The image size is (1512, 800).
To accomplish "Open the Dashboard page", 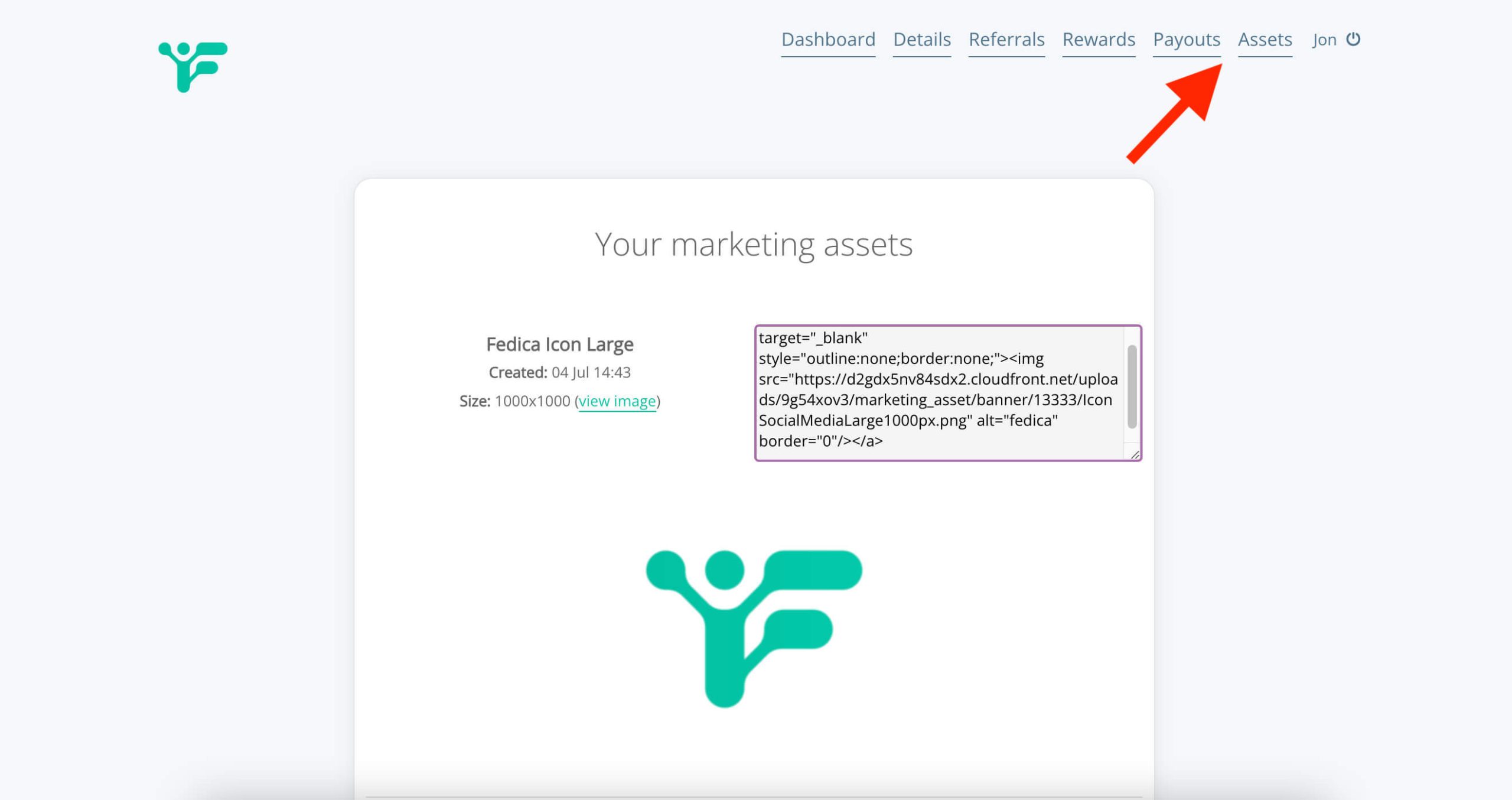I will click(x=828, y=40).
